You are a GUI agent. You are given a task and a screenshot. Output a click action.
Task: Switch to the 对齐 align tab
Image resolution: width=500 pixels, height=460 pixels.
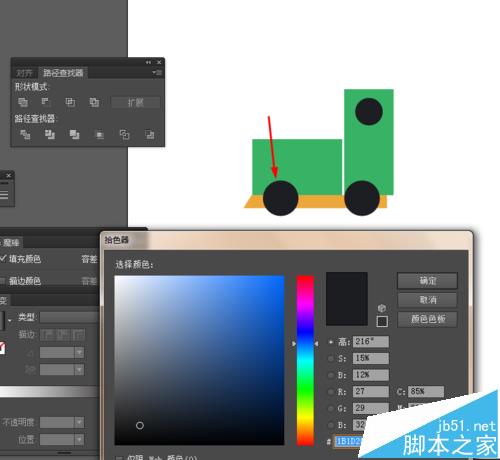[x=25, y=73]
